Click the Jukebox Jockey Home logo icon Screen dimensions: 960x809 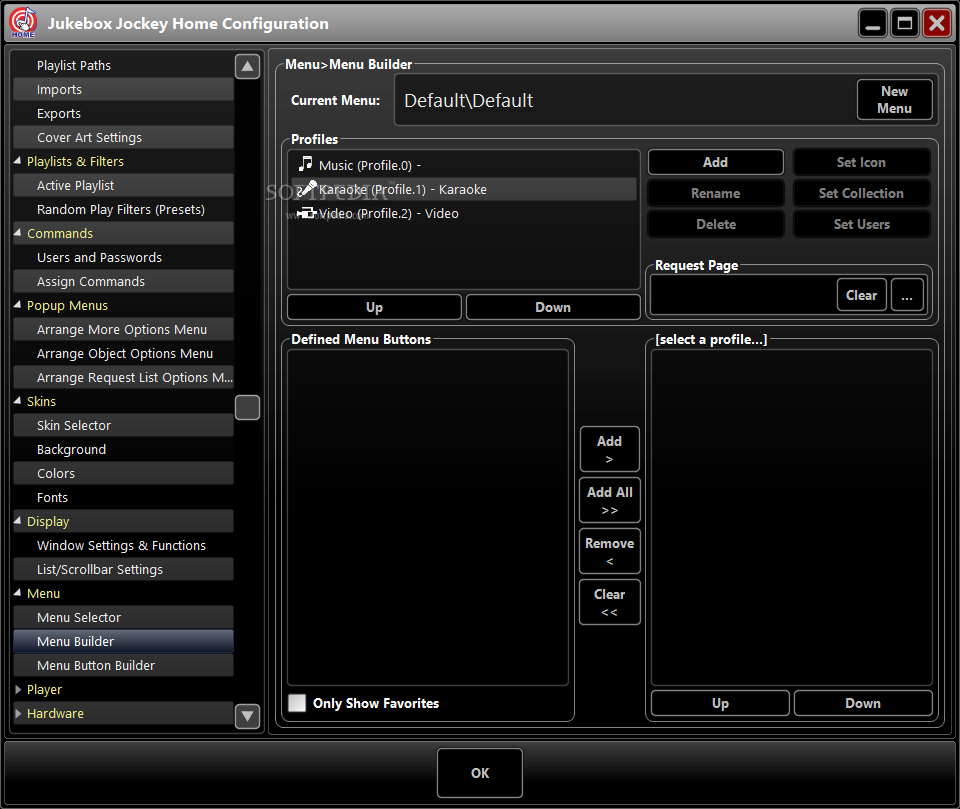coord(23,23)
